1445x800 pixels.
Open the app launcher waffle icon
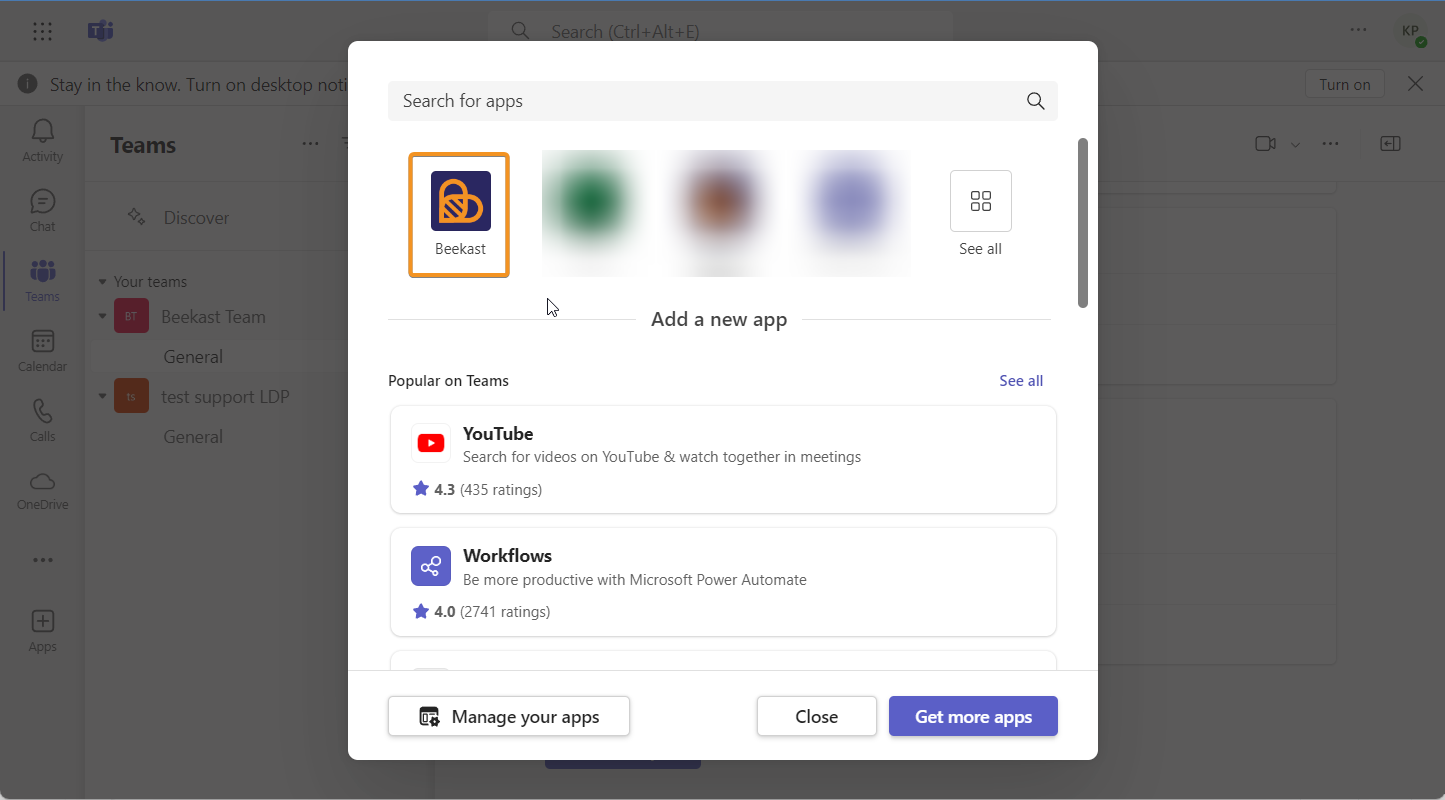tap(42, 31)
